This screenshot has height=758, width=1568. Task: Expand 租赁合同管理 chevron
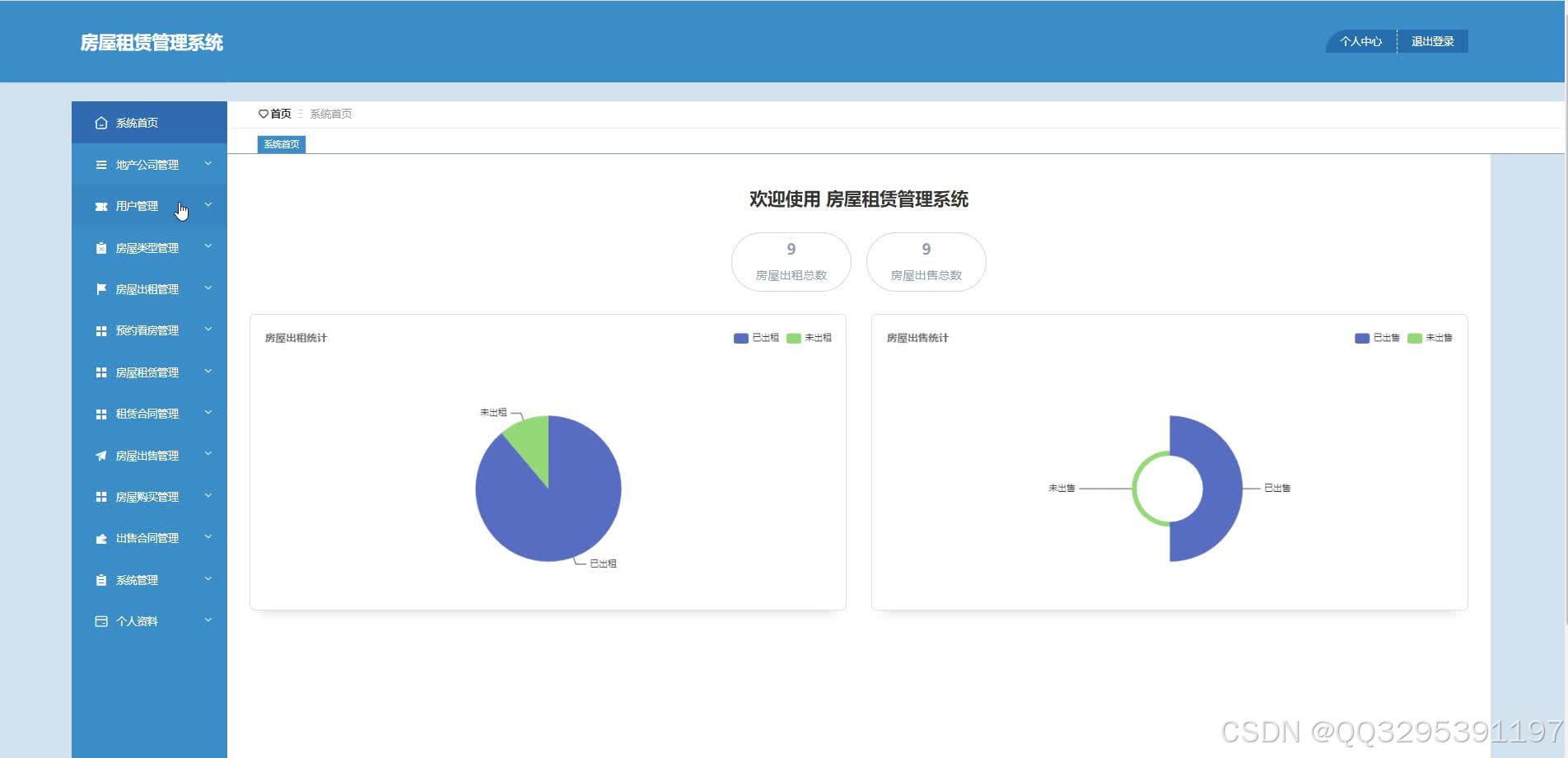point(208,413)
